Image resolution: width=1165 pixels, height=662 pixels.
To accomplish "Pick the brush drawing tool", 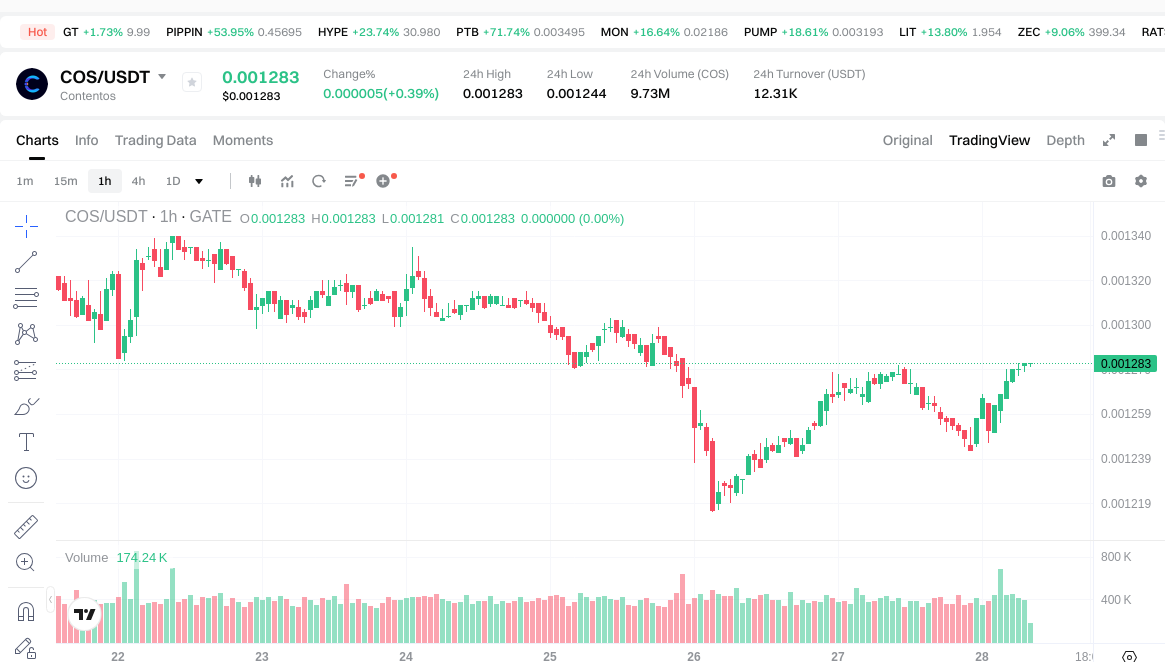I will pyautogui.click(x=26, y=406).
